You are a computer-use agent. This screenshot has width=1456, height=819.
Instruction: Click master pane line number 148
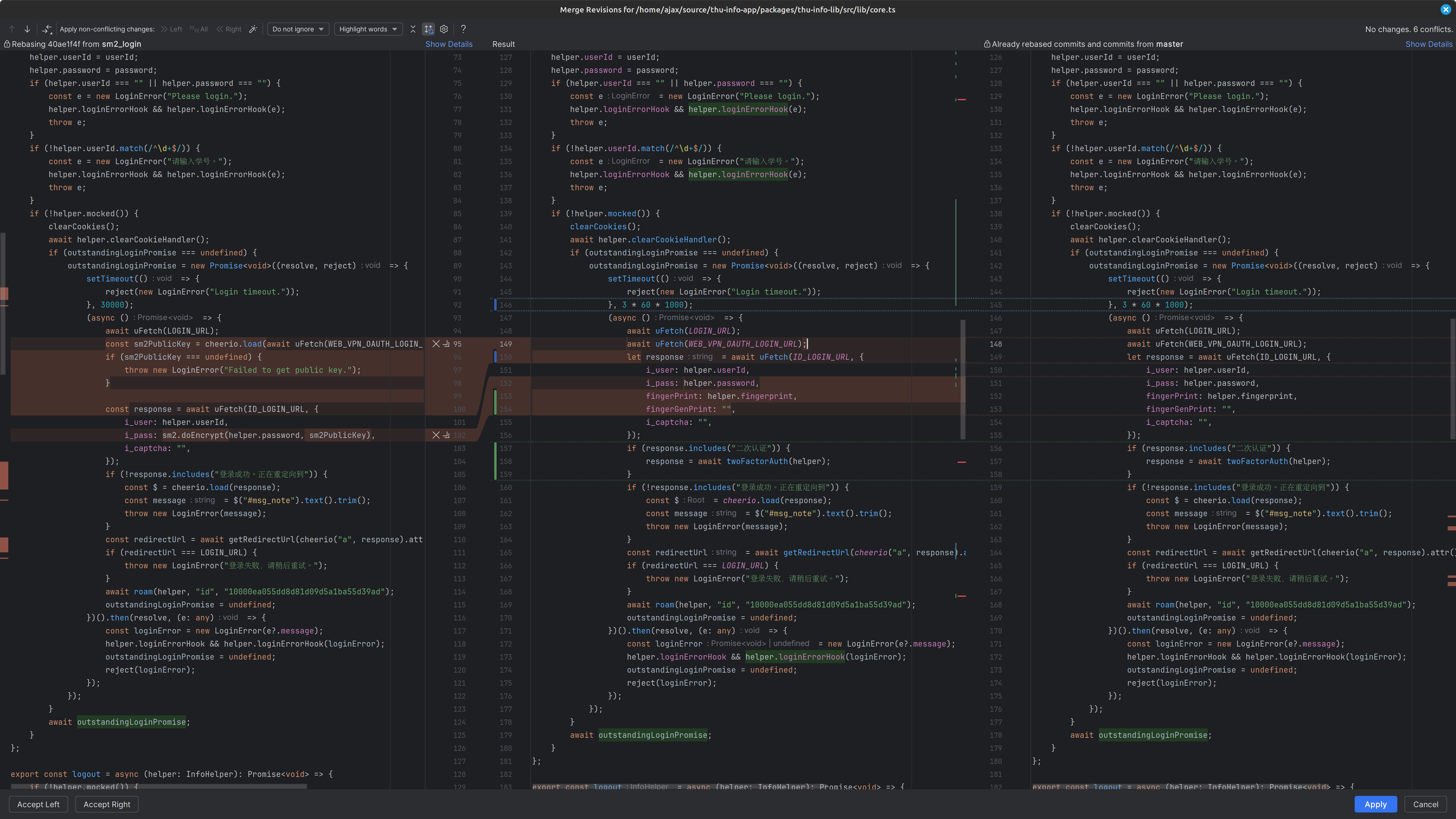point(996,344)
